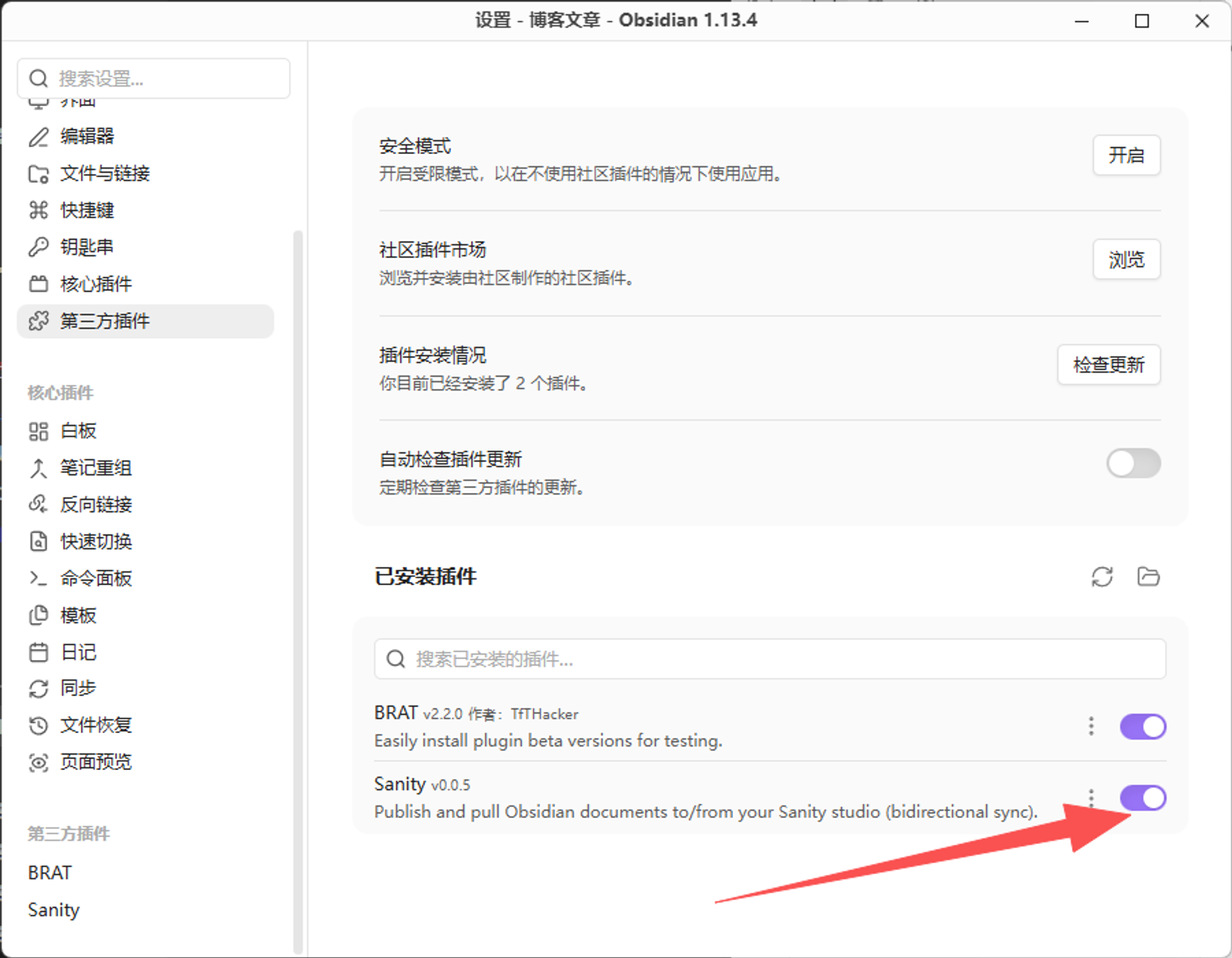Click the BRAT description 'Easily install plugin beta versions'
The image size is (1232, 958).
(548, 741)
